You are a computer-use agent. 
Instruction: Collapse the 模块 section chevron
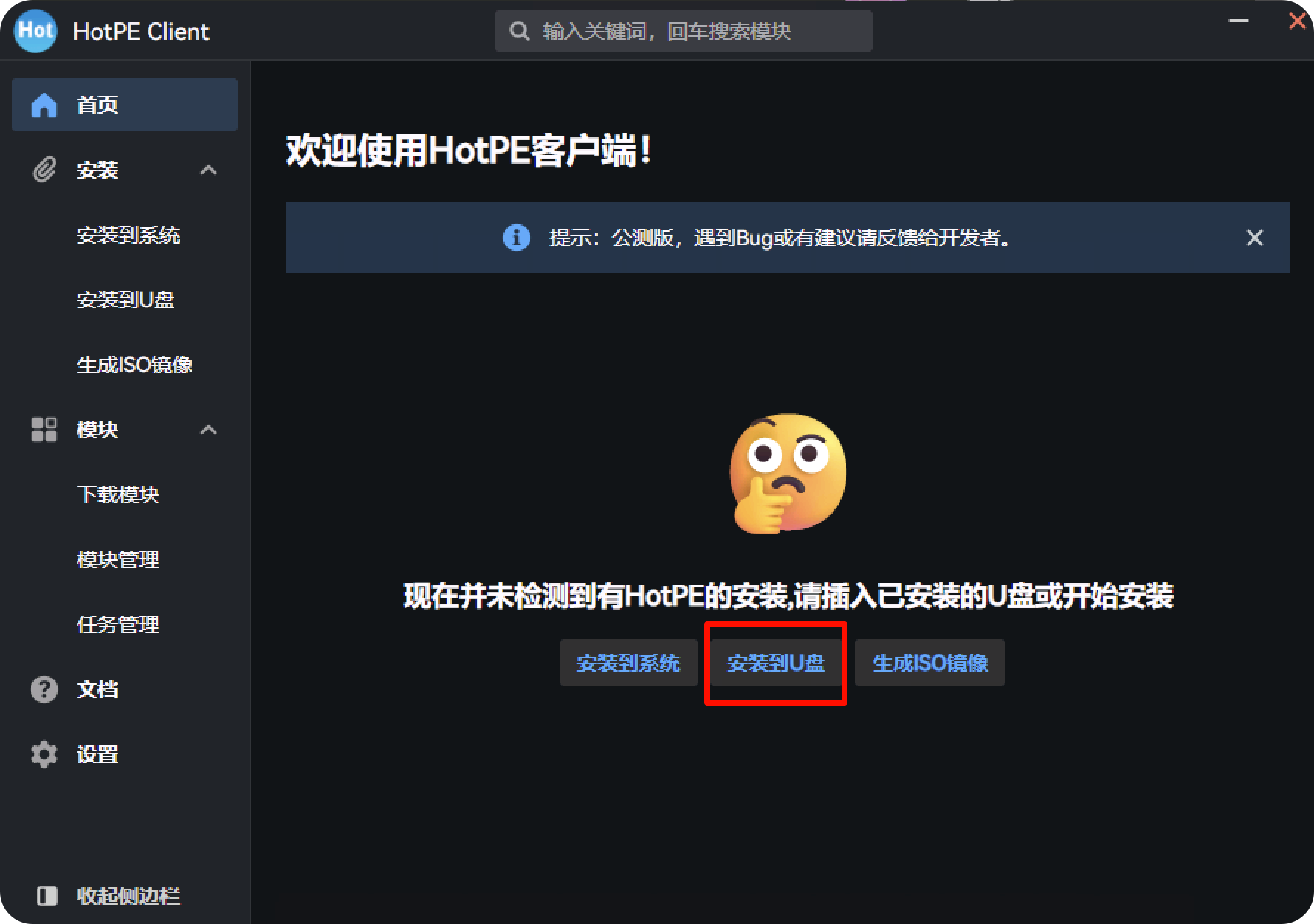[209, 430]
